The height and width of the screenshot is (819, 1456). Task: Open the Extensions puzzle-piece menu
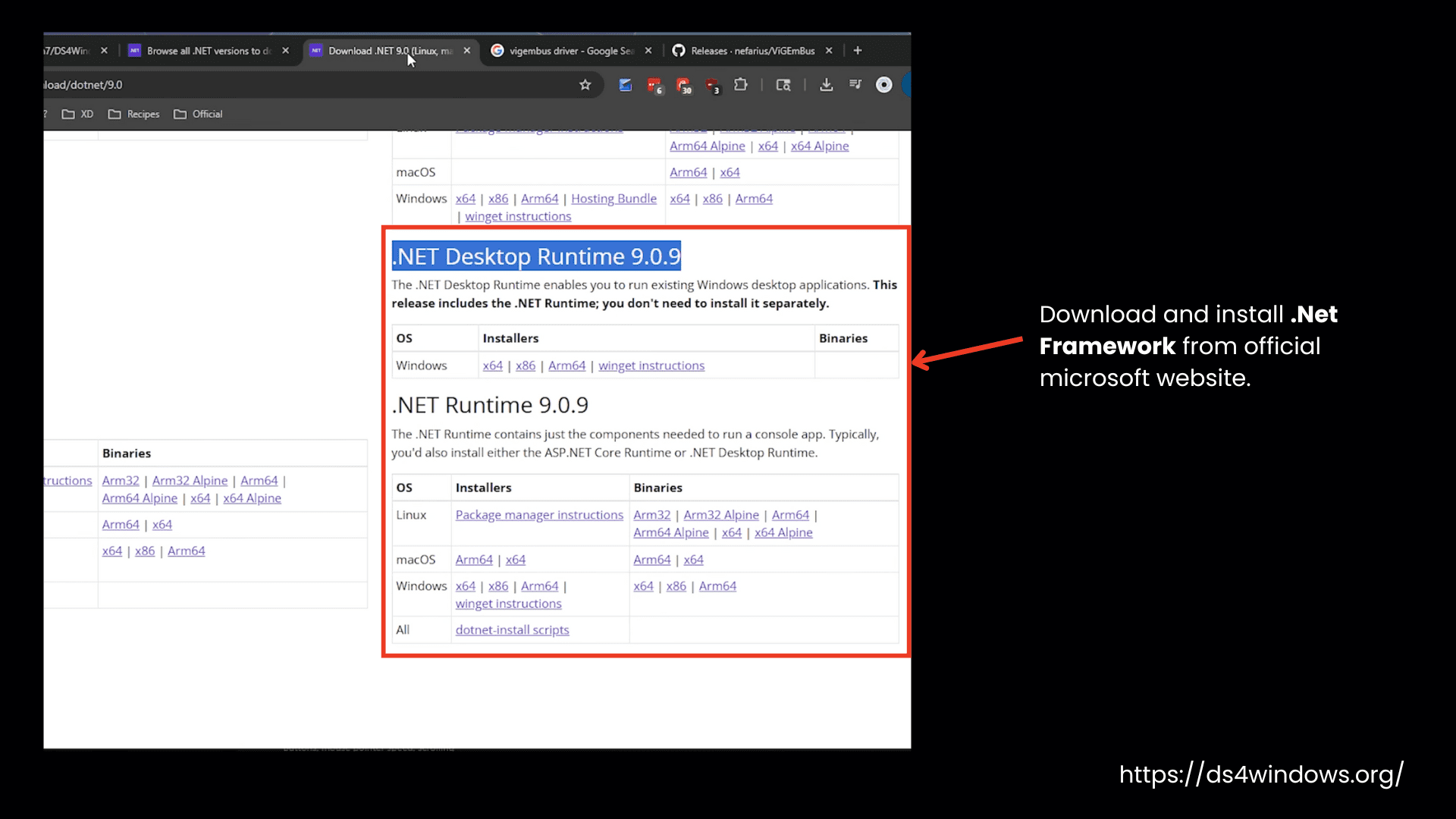pyautogui.click(x=741, y=85)
